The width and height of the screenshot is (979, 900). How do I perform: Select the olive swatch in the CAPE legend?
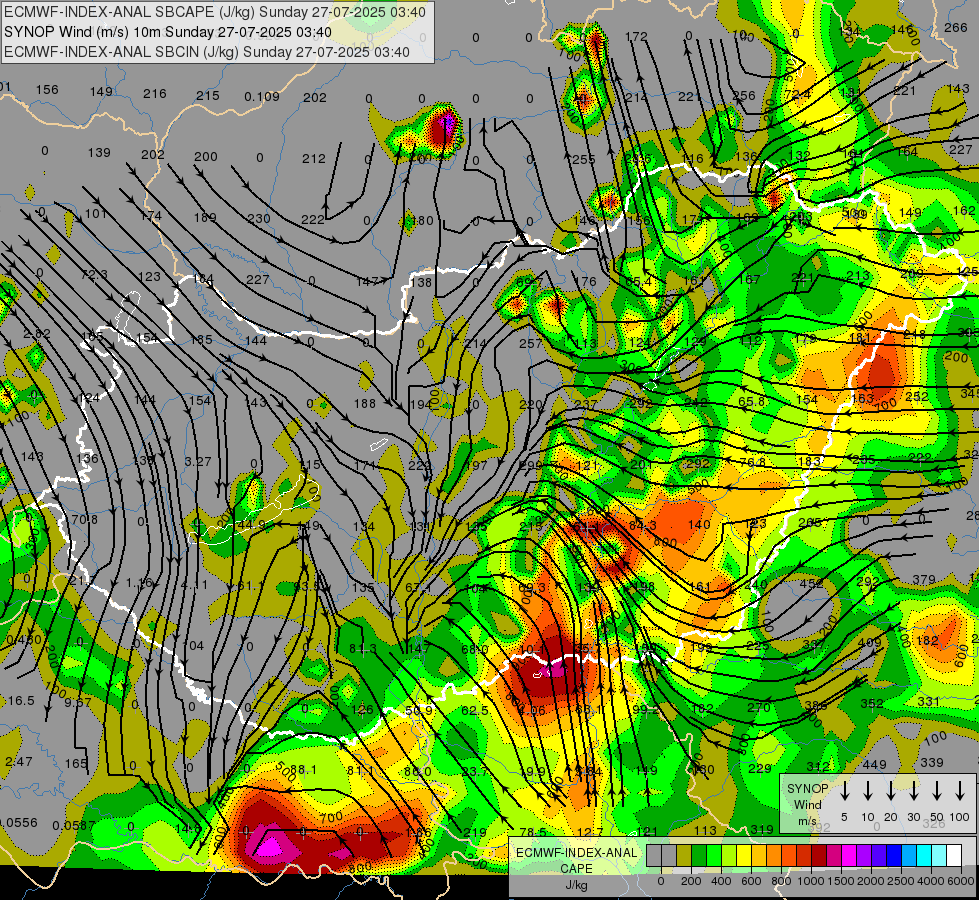[684, 856]
